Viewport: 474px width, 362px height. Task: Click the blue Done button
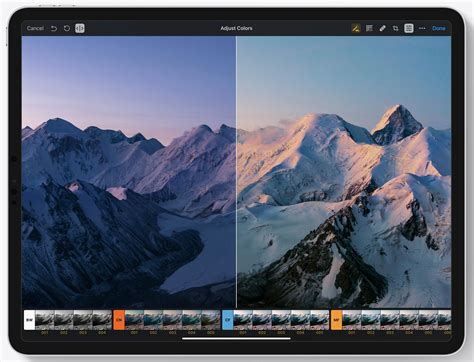coord(439,28)
